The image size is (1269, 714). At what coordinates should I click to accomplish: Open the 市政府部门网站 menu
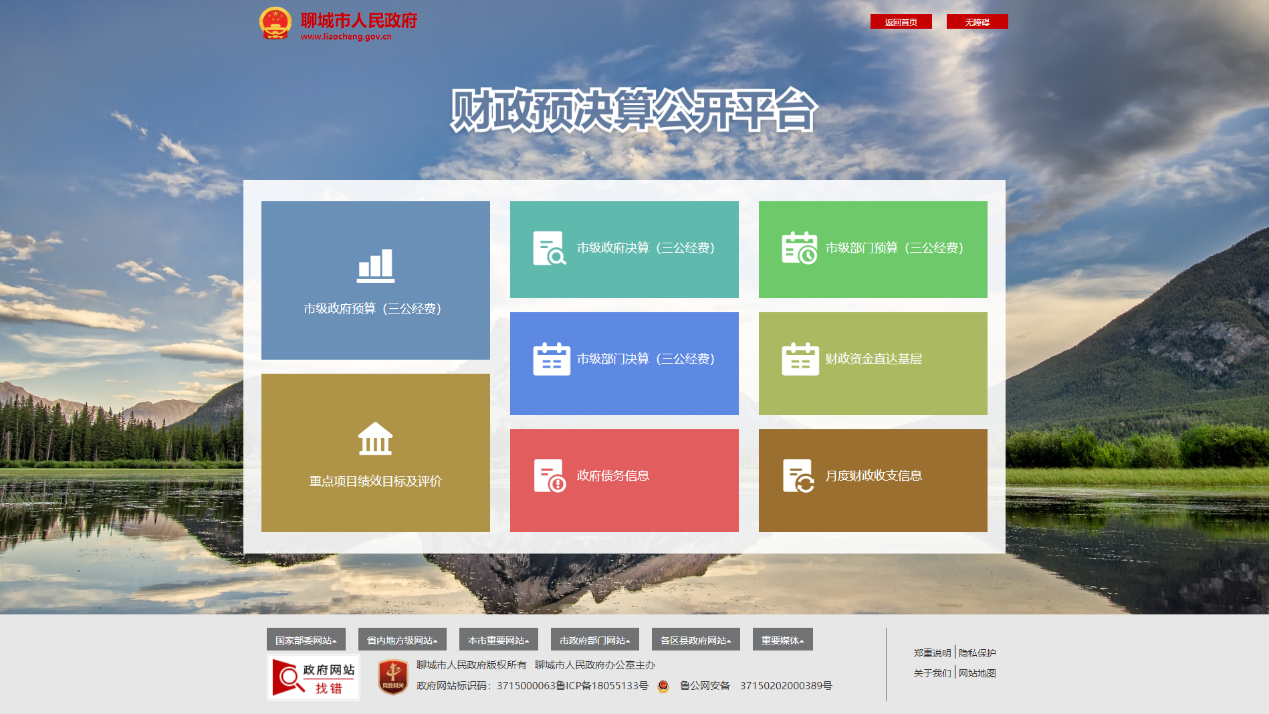pyautogui.click(x=592, y=638)
